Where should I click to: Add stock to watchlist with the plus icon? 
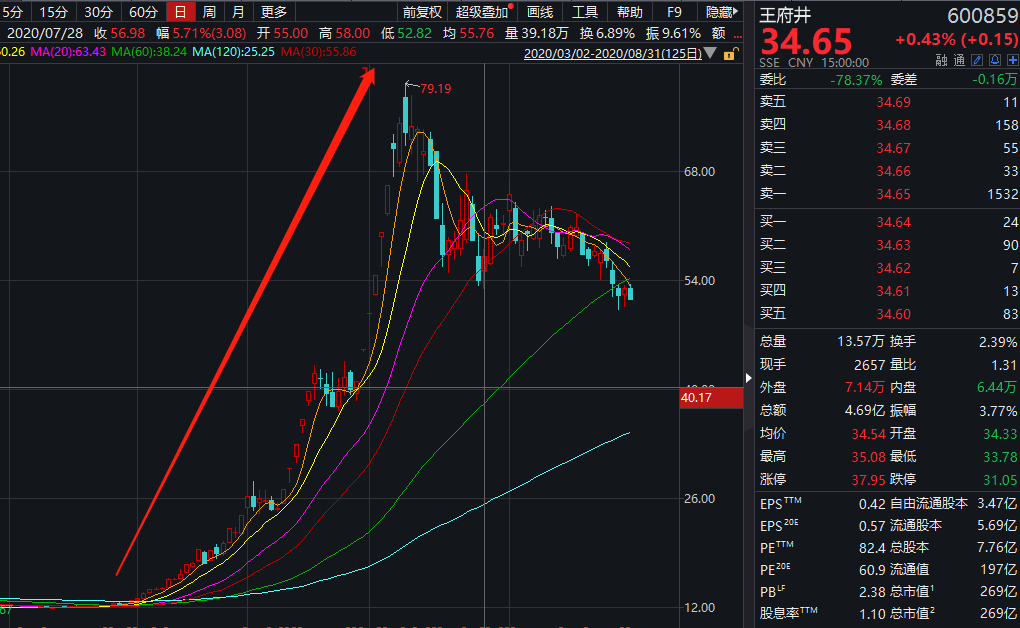pos(1012,61)
